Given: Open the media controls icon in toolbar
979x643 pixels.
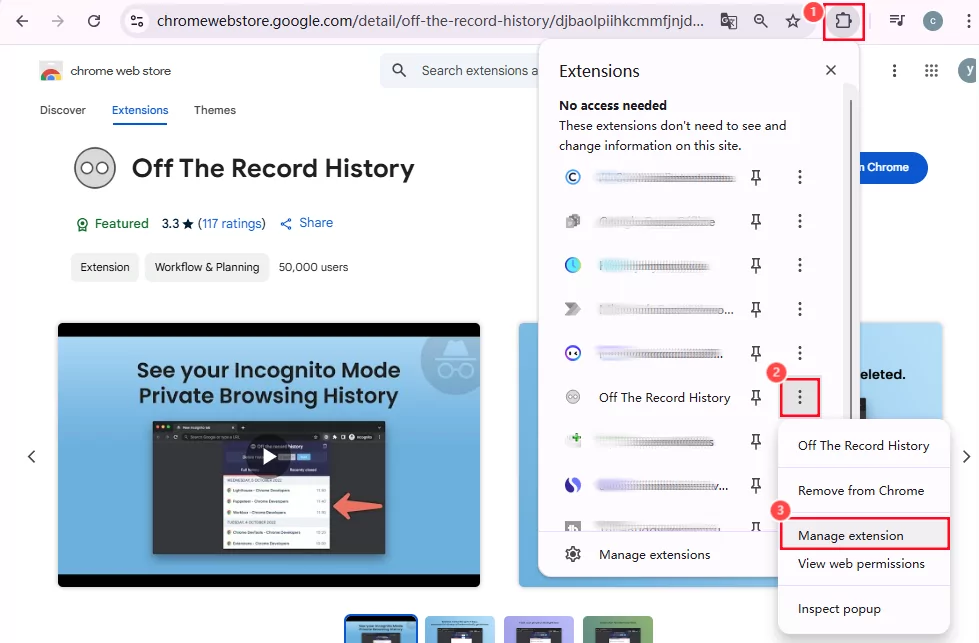Looking at the screenshot, I should click(897, 21).
